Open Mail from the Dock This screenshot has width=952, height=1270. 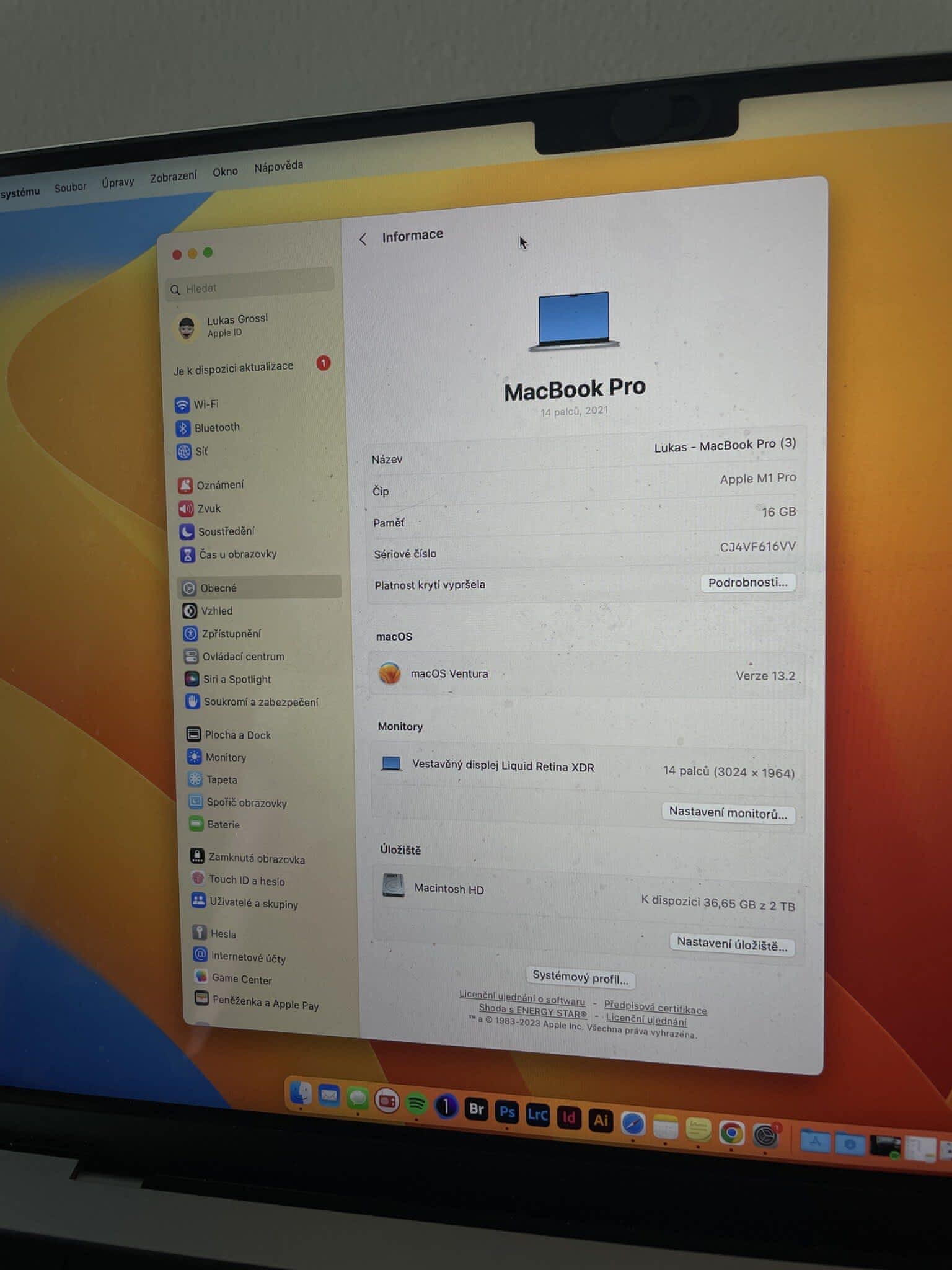328,1096
